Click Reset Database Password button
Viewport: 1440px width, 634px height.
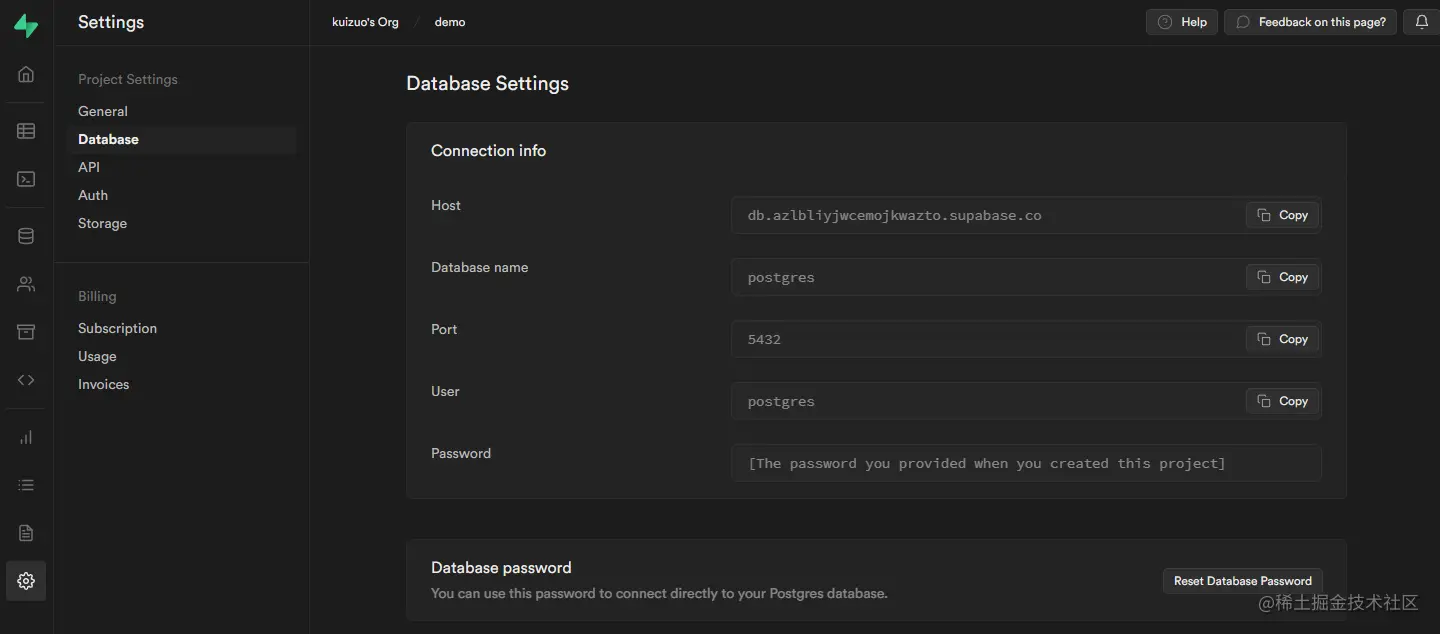[1242, 581]
